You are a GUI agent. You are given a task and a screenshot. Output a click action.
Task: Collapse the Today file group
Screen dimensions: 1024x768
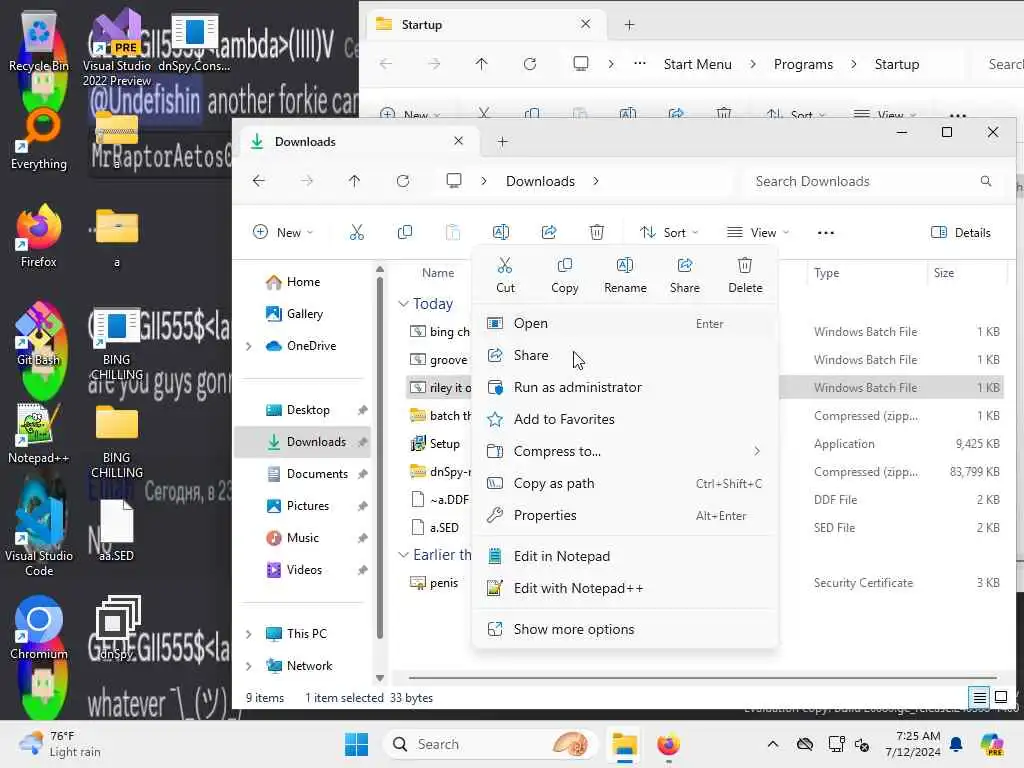[x=404, y=304]
